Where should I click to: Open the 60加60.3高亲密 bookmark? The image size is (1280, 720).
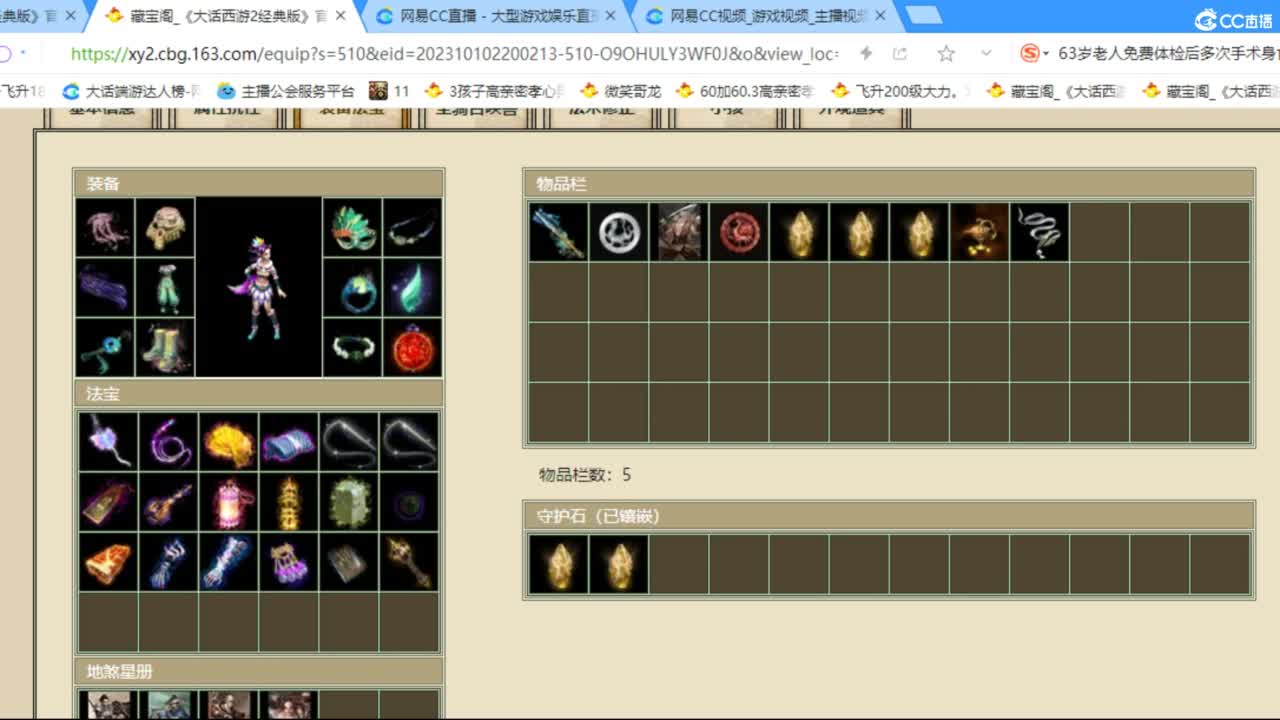745,91
